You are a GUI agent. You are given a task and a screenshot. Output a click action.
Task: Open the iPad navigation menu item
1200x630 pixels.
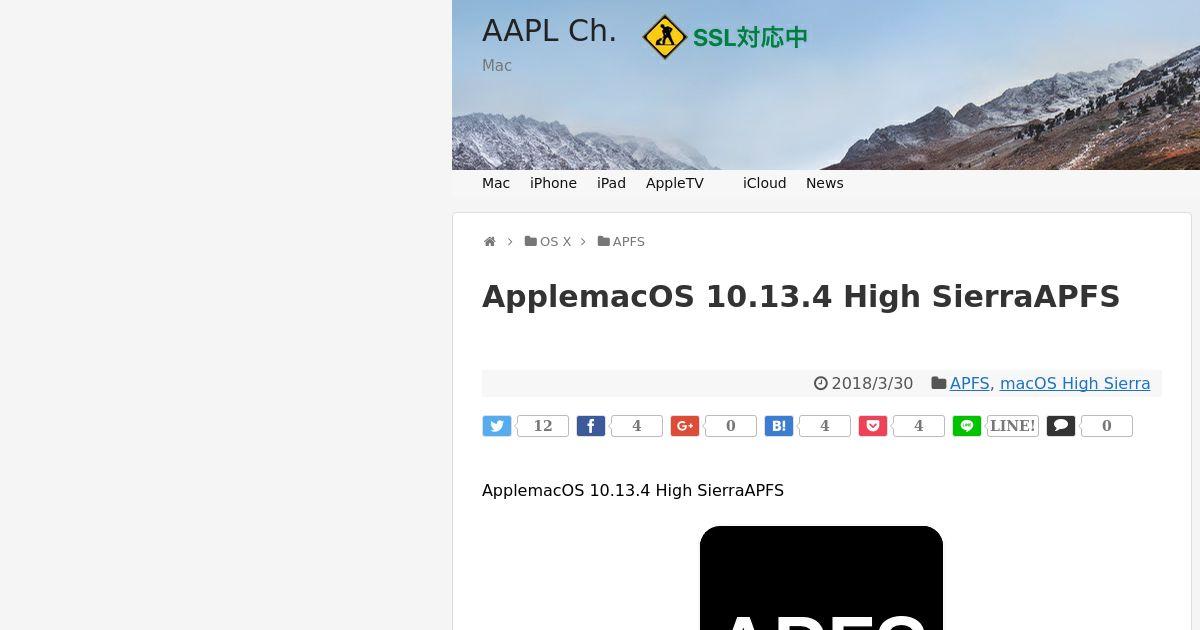pyautogui.click(x=611, y=183)
